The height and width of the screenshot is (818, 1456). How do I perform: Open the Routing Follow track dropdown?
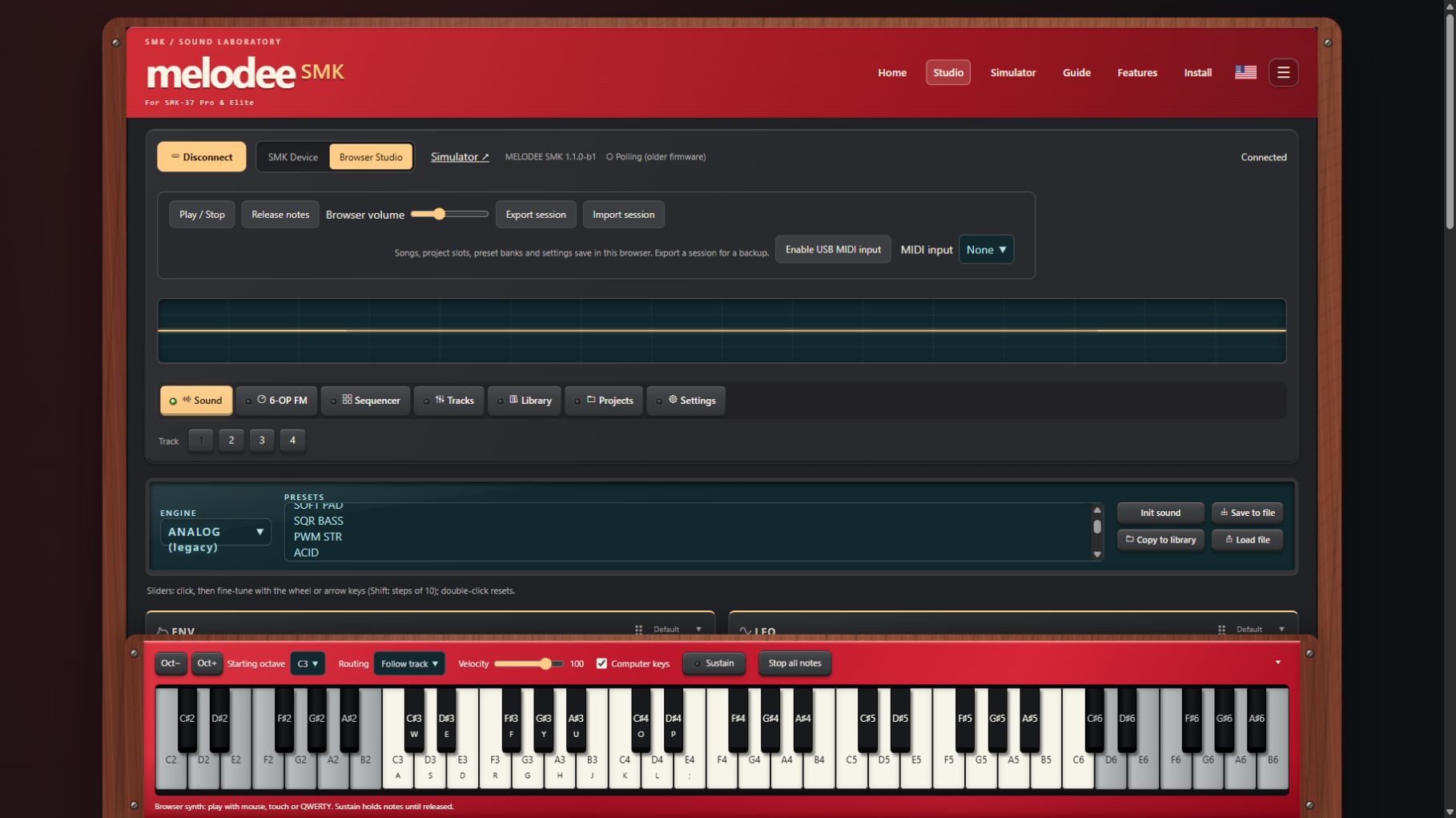tap(409, 663)
